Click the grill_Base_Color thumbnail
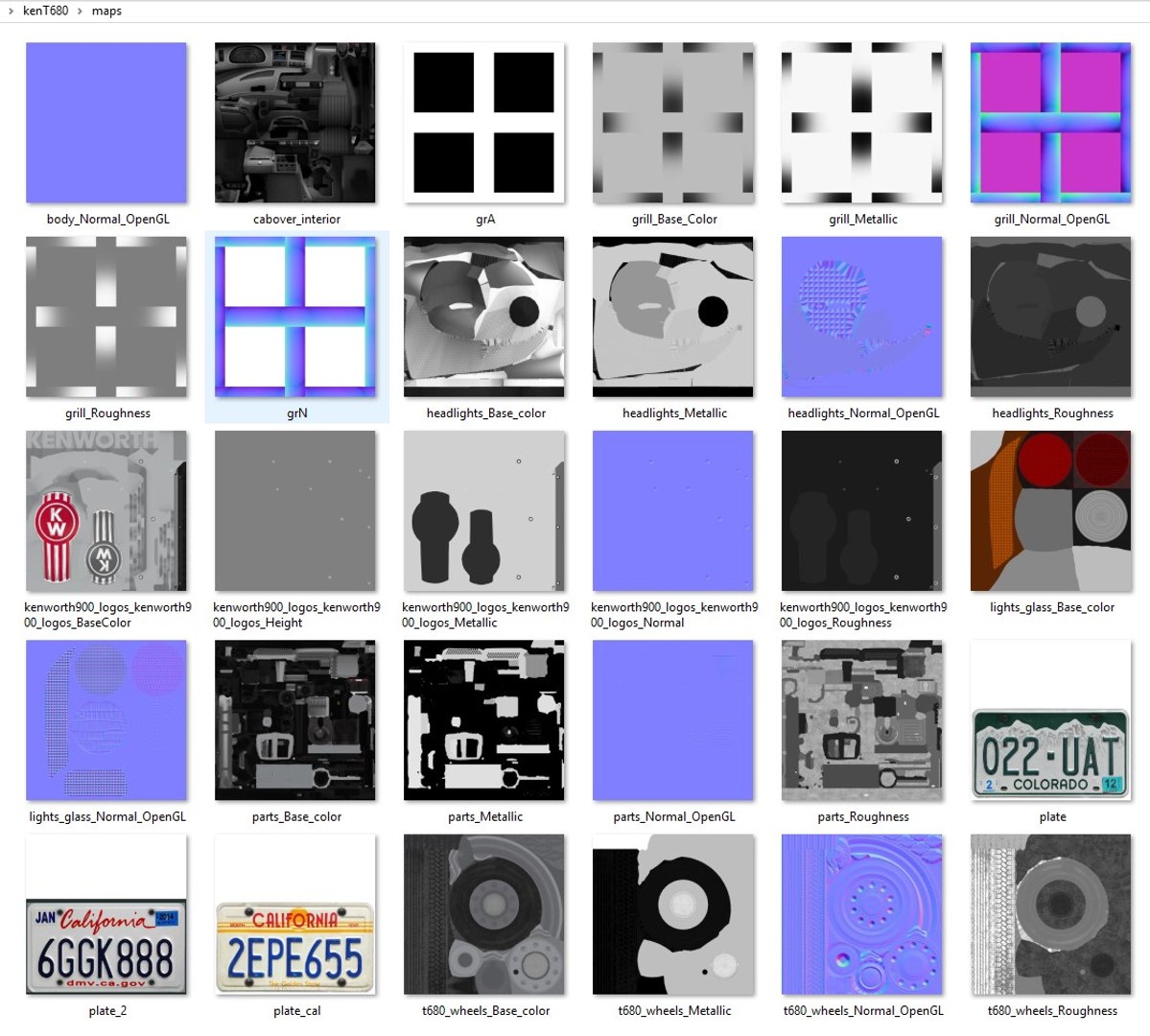The width and height of the screenshot is (1150, 1036). coord(673,123)
